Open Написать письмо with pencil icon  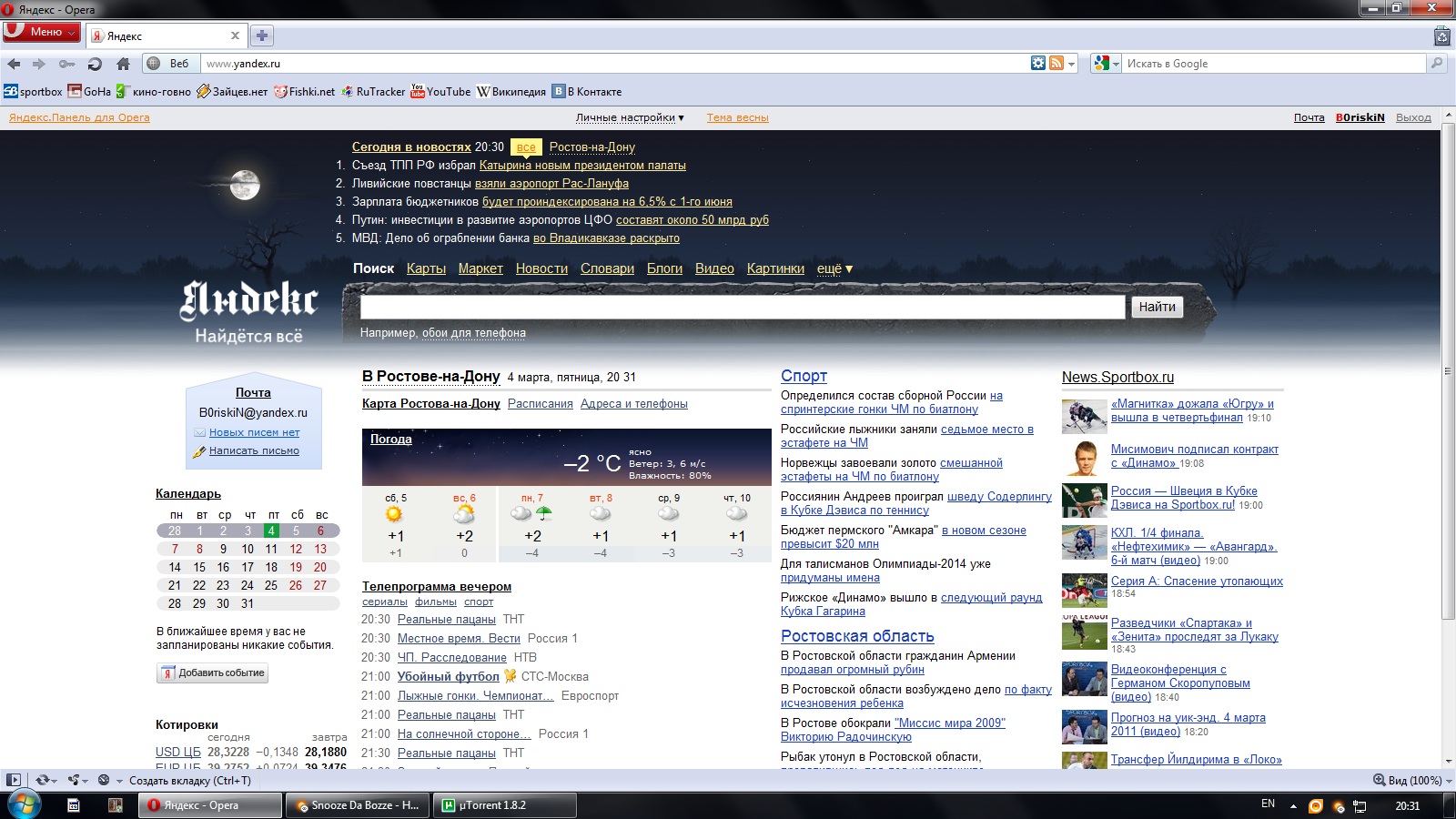point(246,450)
